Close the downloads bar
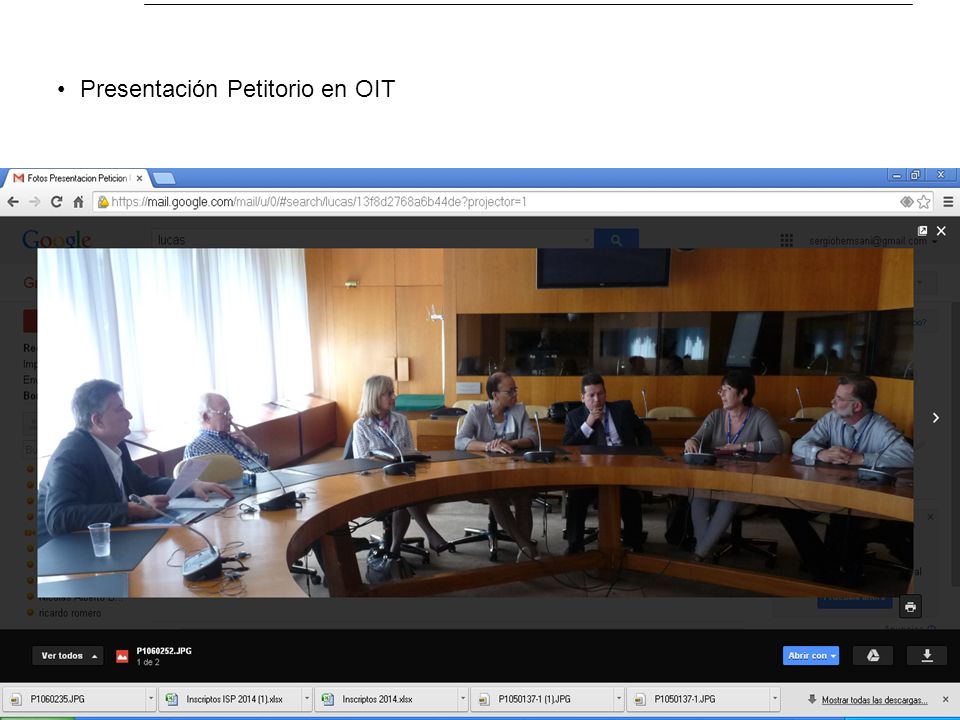The image size is (960, 720). point(945,699)
